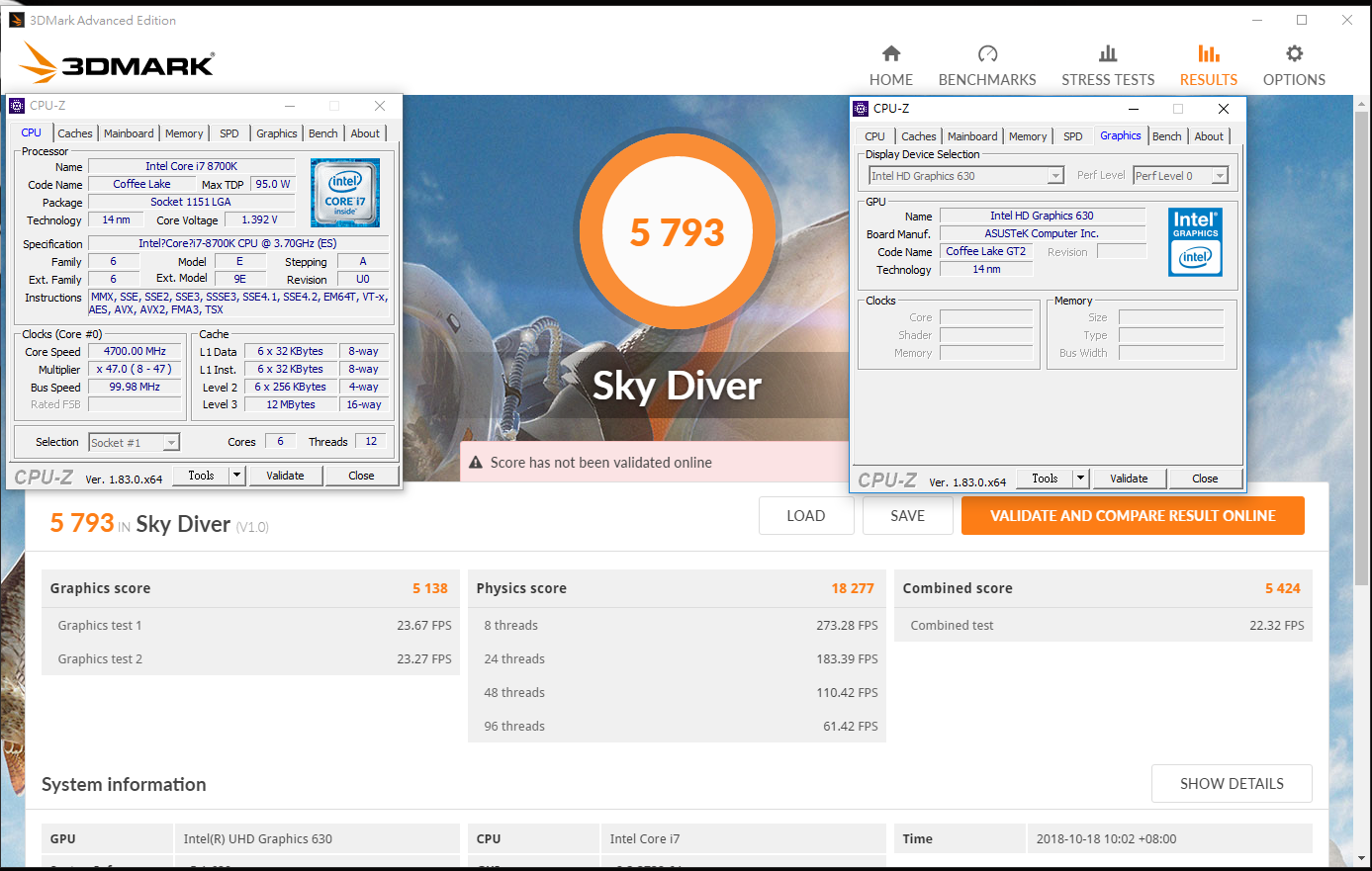Click Validate button in left CPU-Z

pyautogui.click(x=285, y=476)
